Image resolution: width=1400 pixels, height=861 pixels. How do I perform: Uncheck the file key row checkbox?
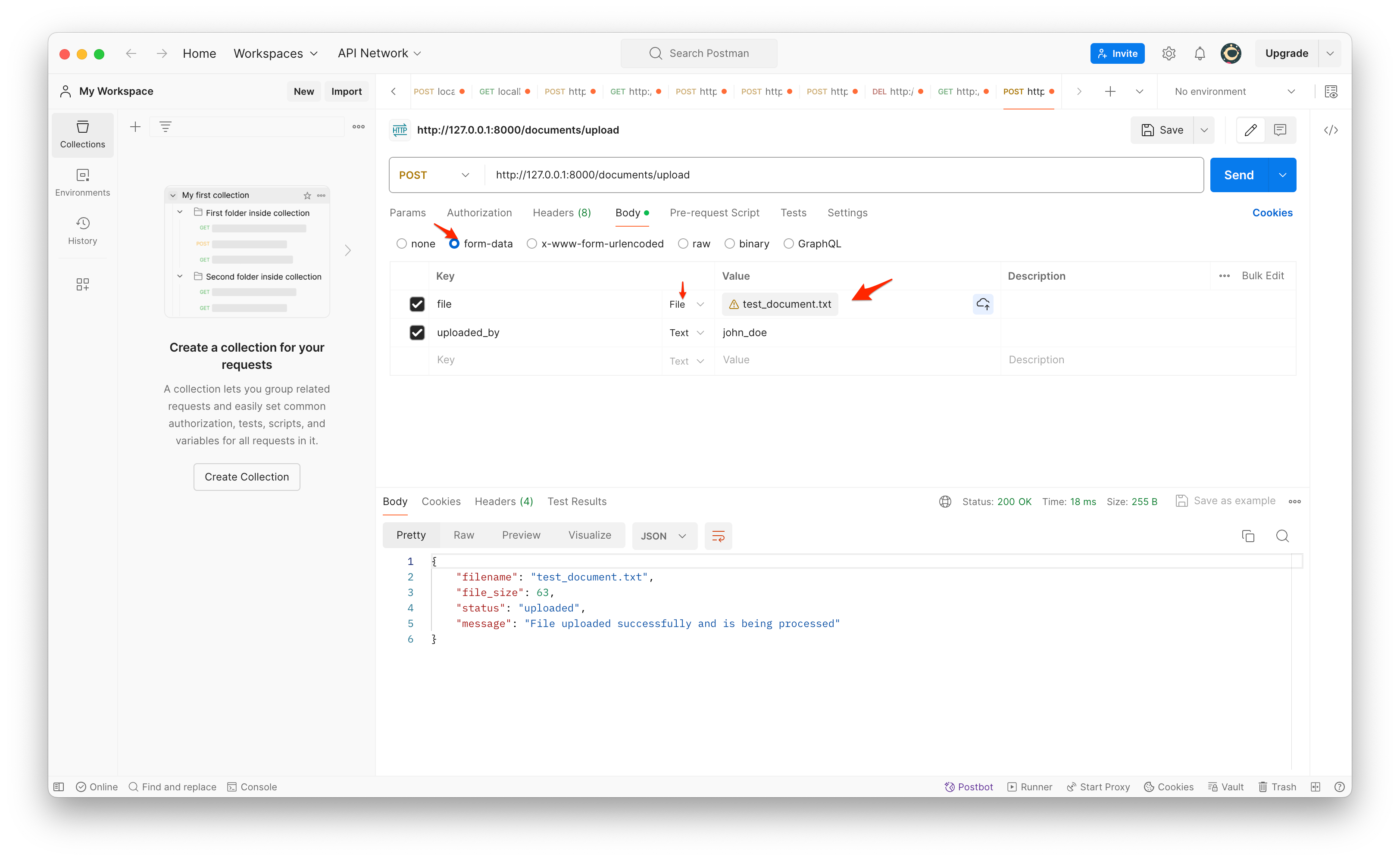click(417, 304)
